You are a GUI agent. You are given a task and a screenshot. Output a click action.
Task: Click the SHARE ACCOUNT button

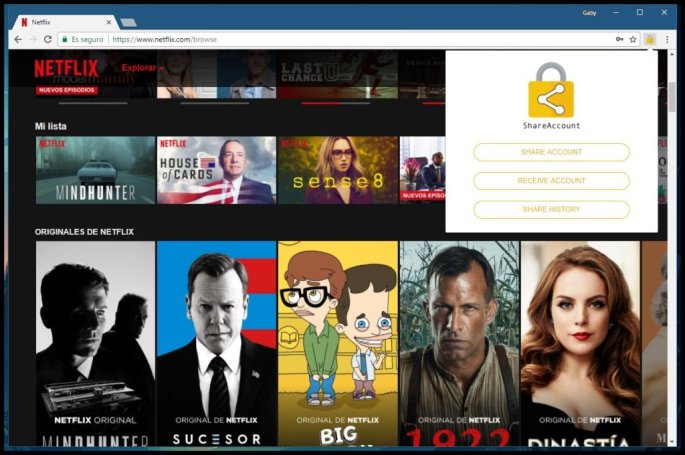[551, 152]
